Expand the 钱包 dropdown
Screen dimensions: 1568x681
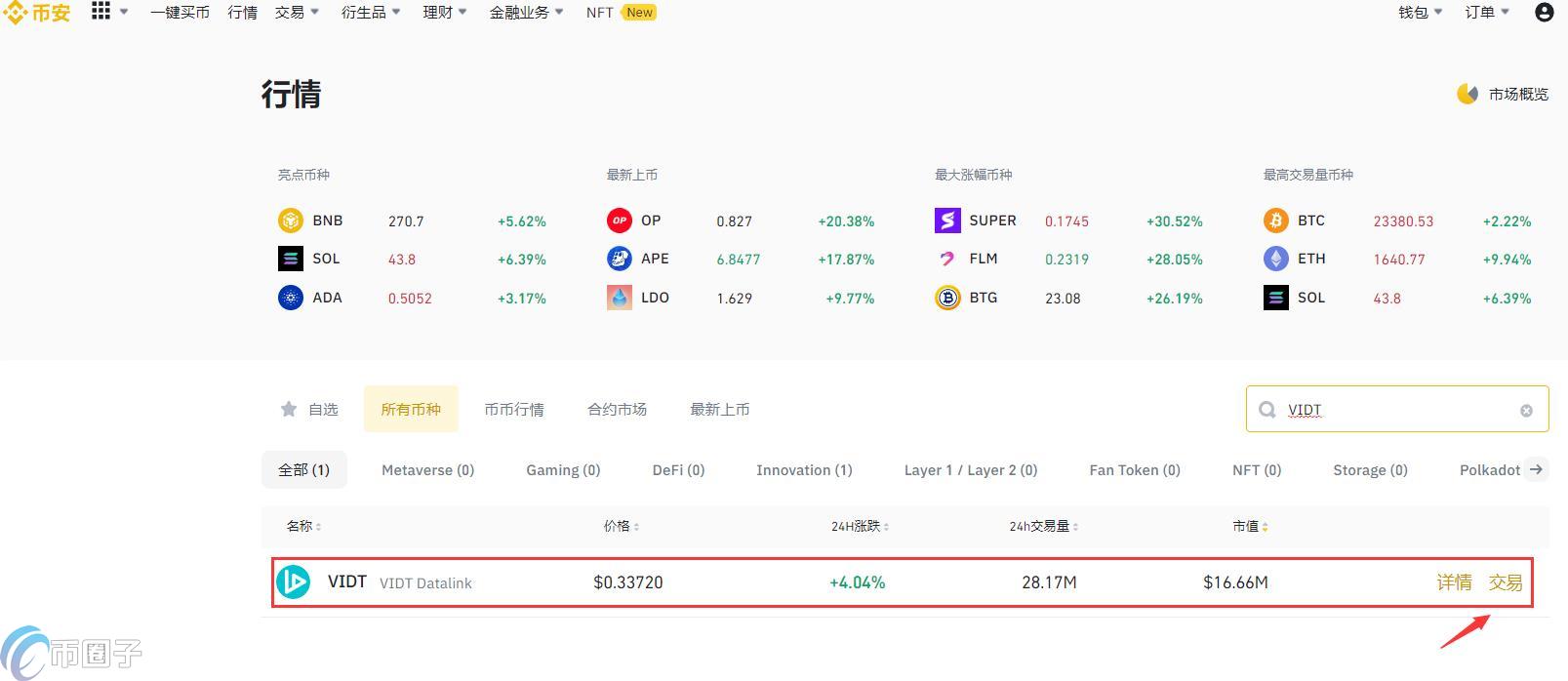(1438, 12)
